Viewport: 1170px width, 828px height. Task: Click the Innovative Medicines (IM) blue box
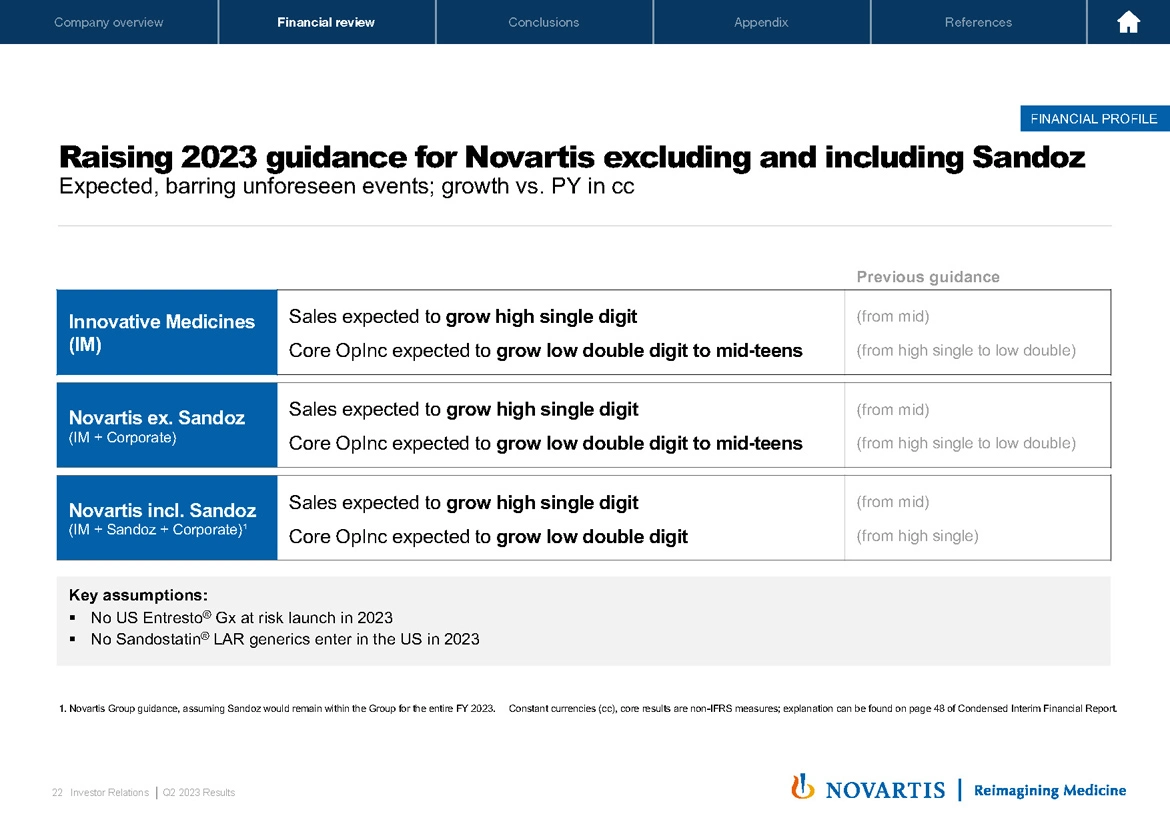[x=167, y=333]
